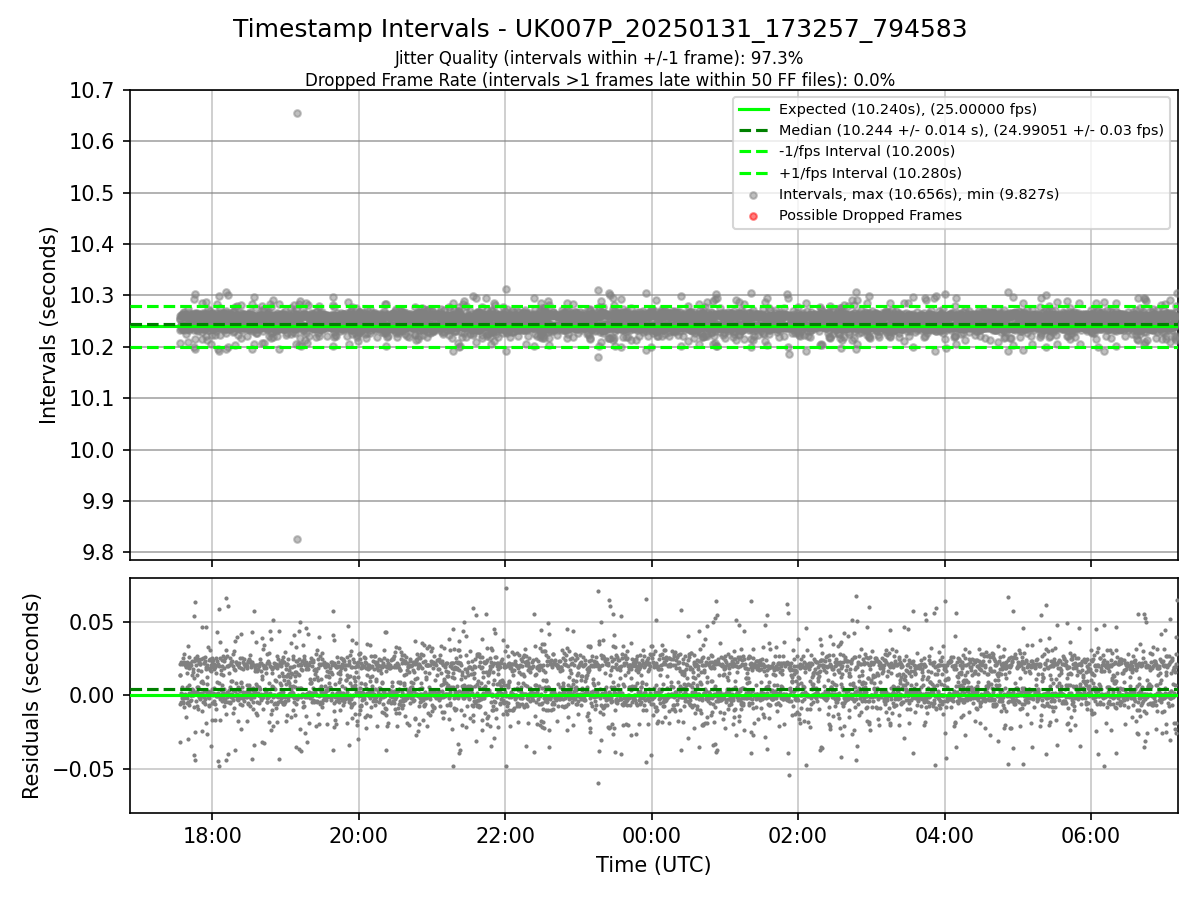Click legend entry 'Intervals, max (10.656s), min (9.827s)'

pos(919,194)
